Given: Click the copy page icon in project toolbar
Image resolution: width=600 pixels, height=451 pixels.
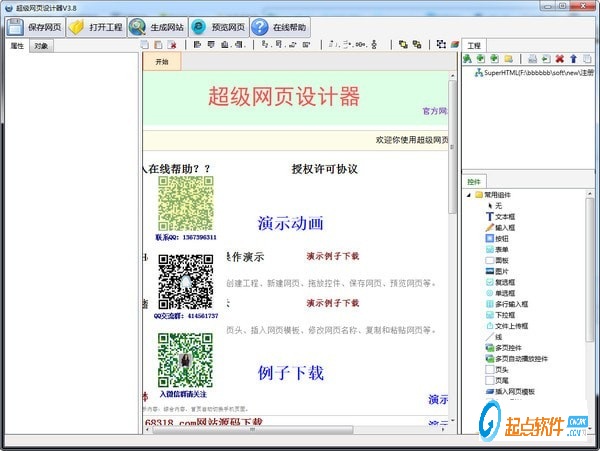Looking at the screenshot, I should 587,59.
